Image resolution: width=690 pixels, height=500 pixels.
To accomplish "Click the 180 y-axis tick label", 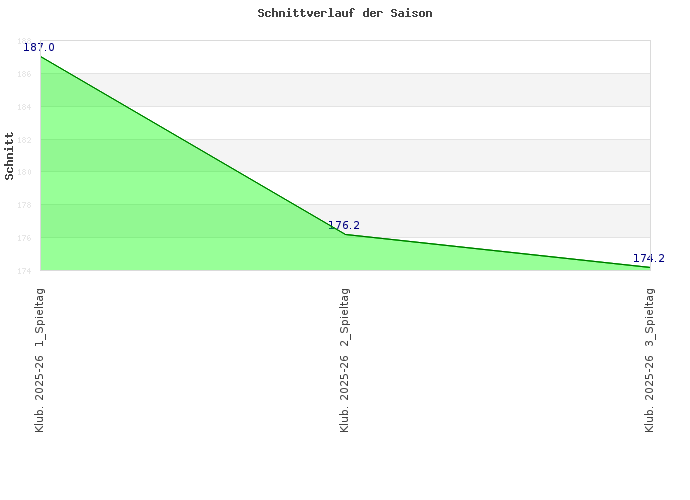I will (x=26, y=172).
